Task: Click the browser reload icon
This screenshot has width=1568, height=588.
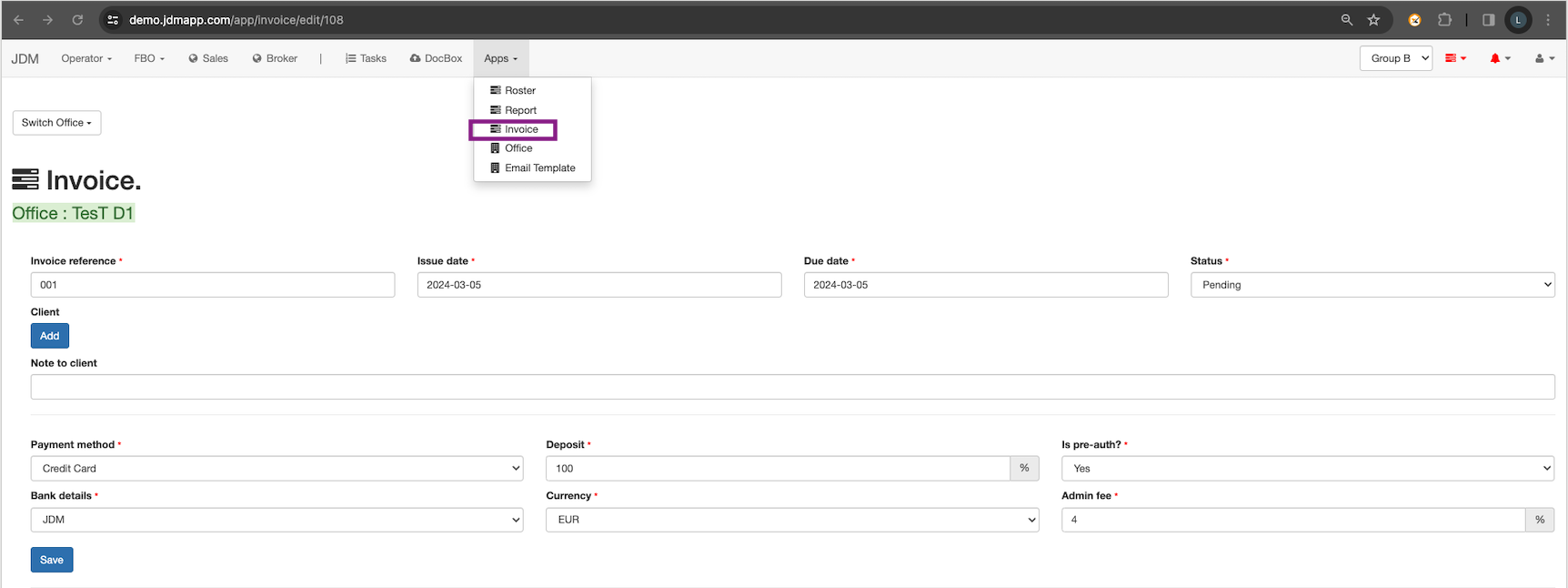Action: 77,20
